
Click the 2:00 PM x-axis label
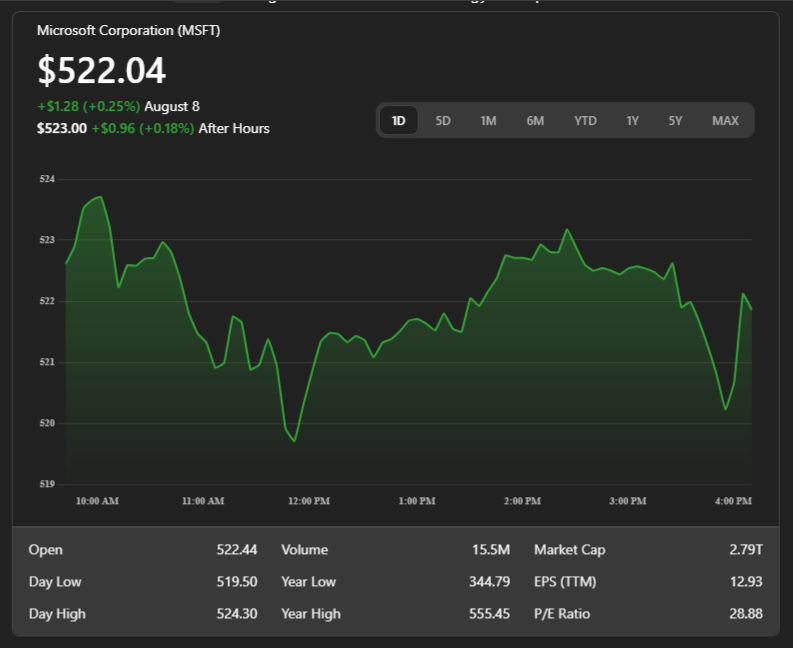point(522,501)
